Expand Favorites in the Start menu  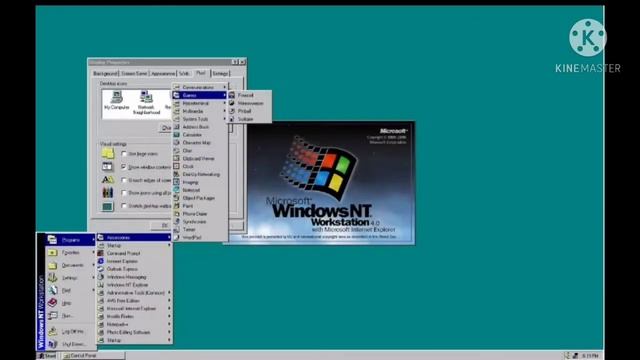[x=70, y=253]
